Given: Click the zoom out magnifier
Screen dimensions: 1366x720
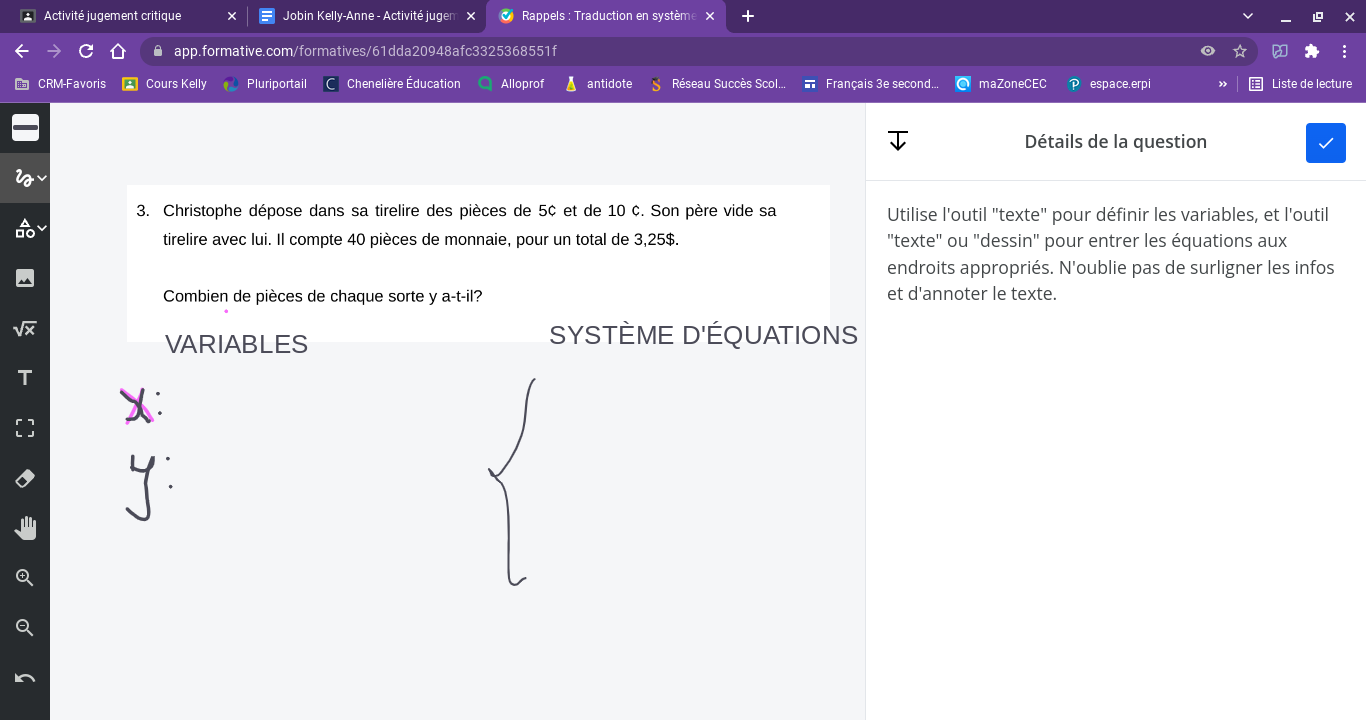Looking at the screenshot, I should click(x=25, y=628).
